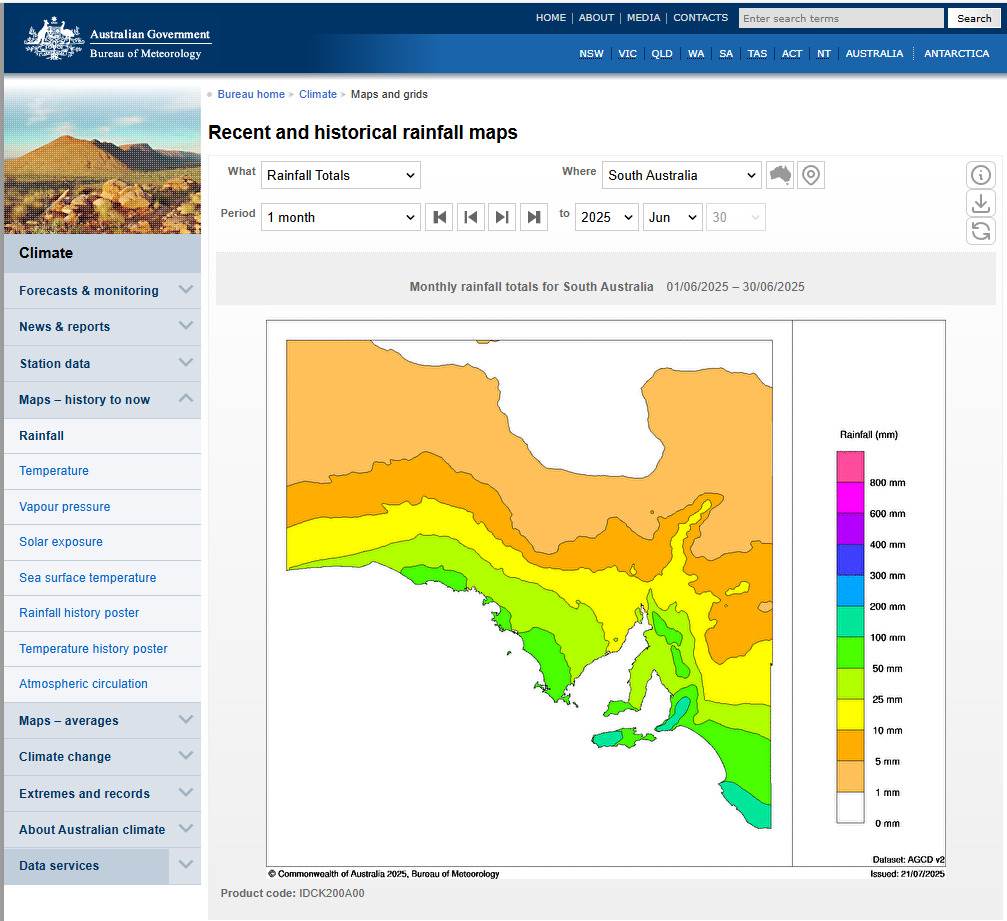1007x921 pixels.
Task: Expand the Climate change menu section
Action: point(185,756)
